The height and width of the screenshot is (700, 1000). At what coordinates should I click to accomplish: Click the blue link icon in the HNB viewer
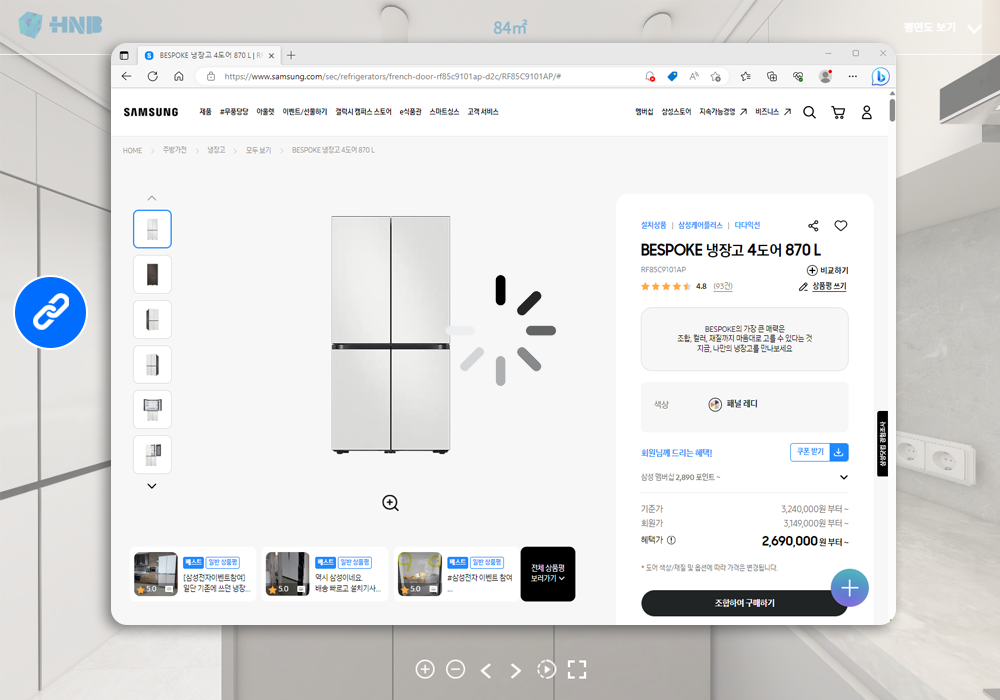pyautogui.click(x=50, y=312)
